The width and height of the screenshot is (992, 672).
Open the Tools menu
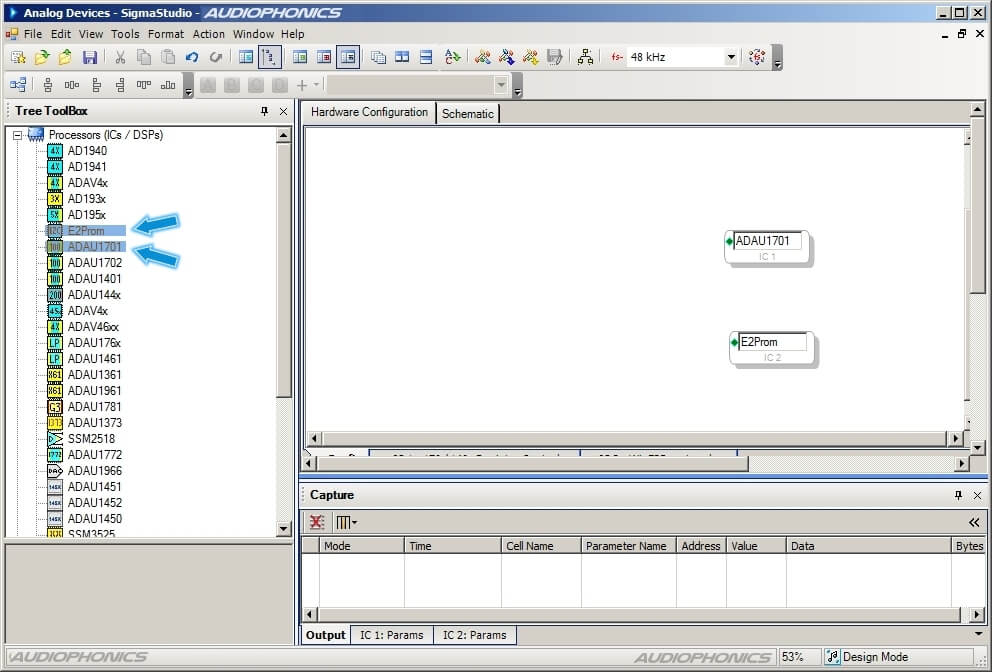point(125,34)
